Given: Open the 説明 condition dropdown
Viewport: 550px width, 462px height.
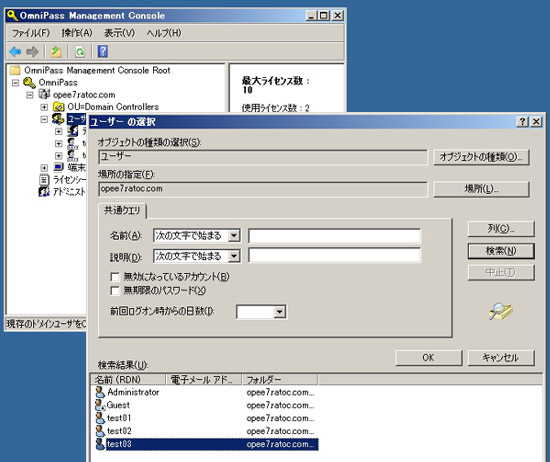Looking at the screenshot, I should [x=234, y=256].
